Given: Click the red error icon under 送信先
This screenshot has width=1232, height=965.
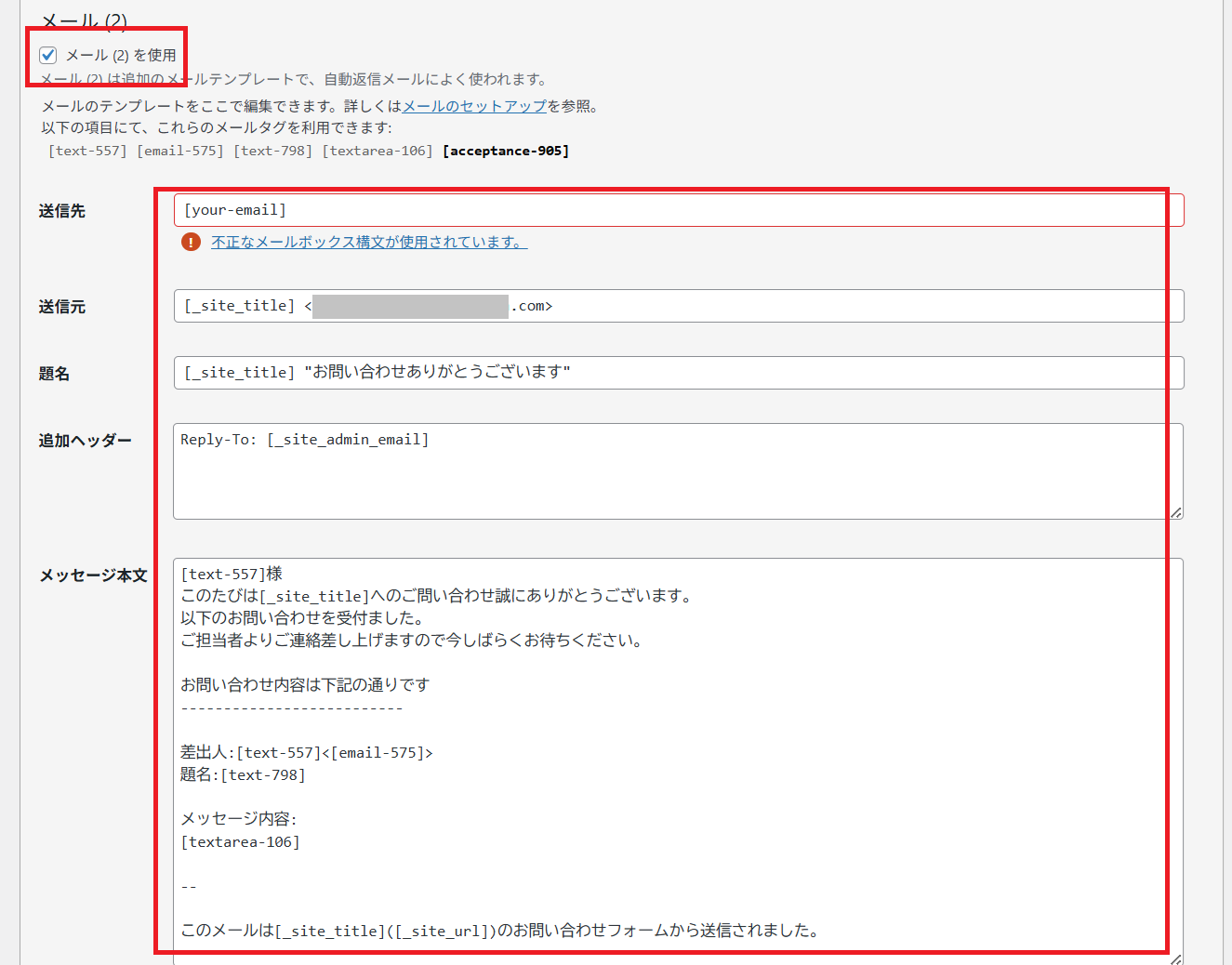Looking at the screenshot, I should pos(191,242).
